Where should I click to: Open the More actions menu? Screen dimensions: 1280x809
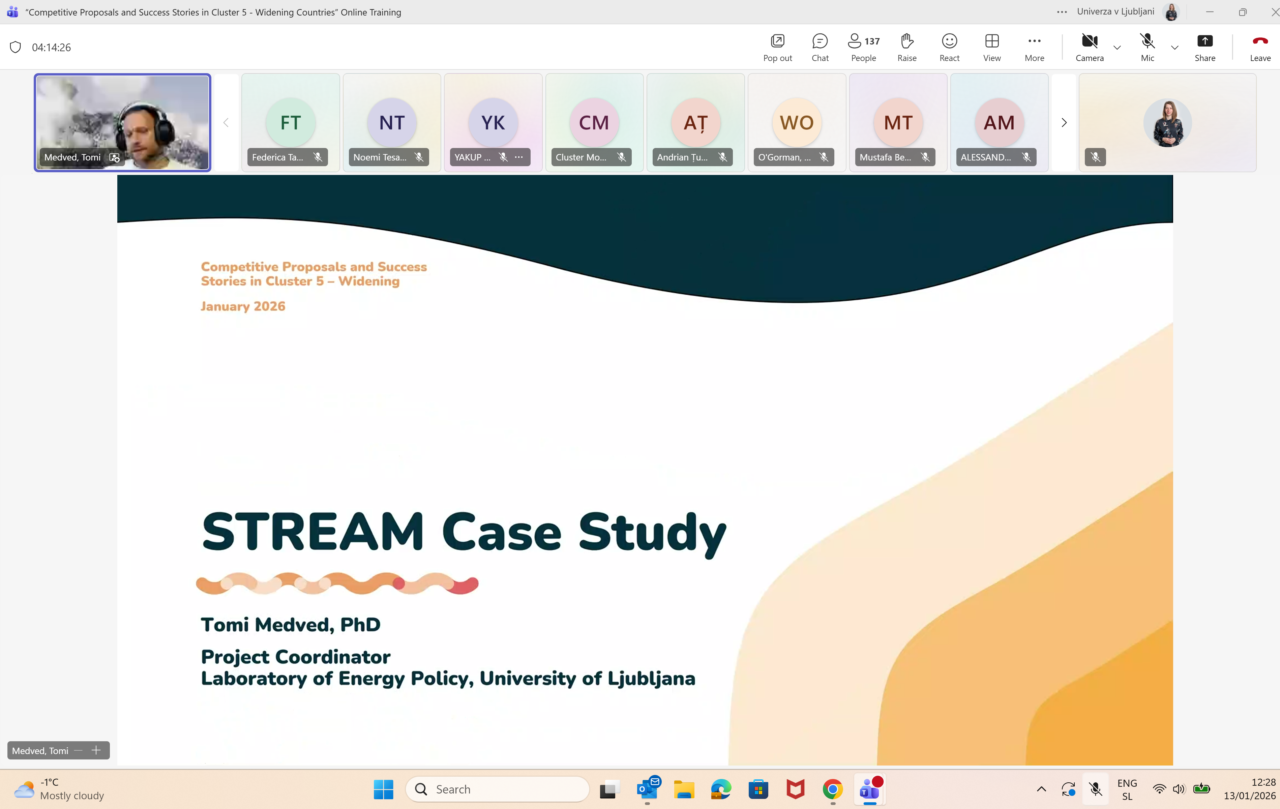[x=1034, y=46]
